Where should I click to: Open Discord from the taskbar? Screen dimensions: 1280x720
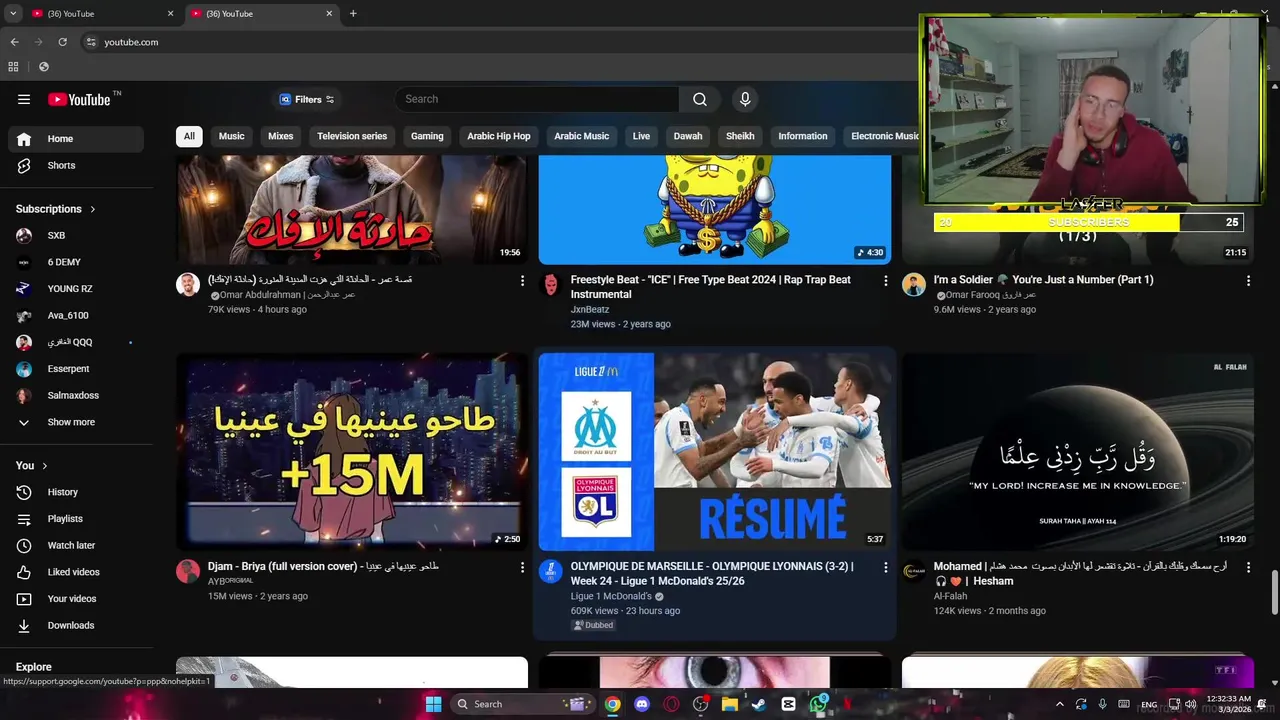click(642, 704)
